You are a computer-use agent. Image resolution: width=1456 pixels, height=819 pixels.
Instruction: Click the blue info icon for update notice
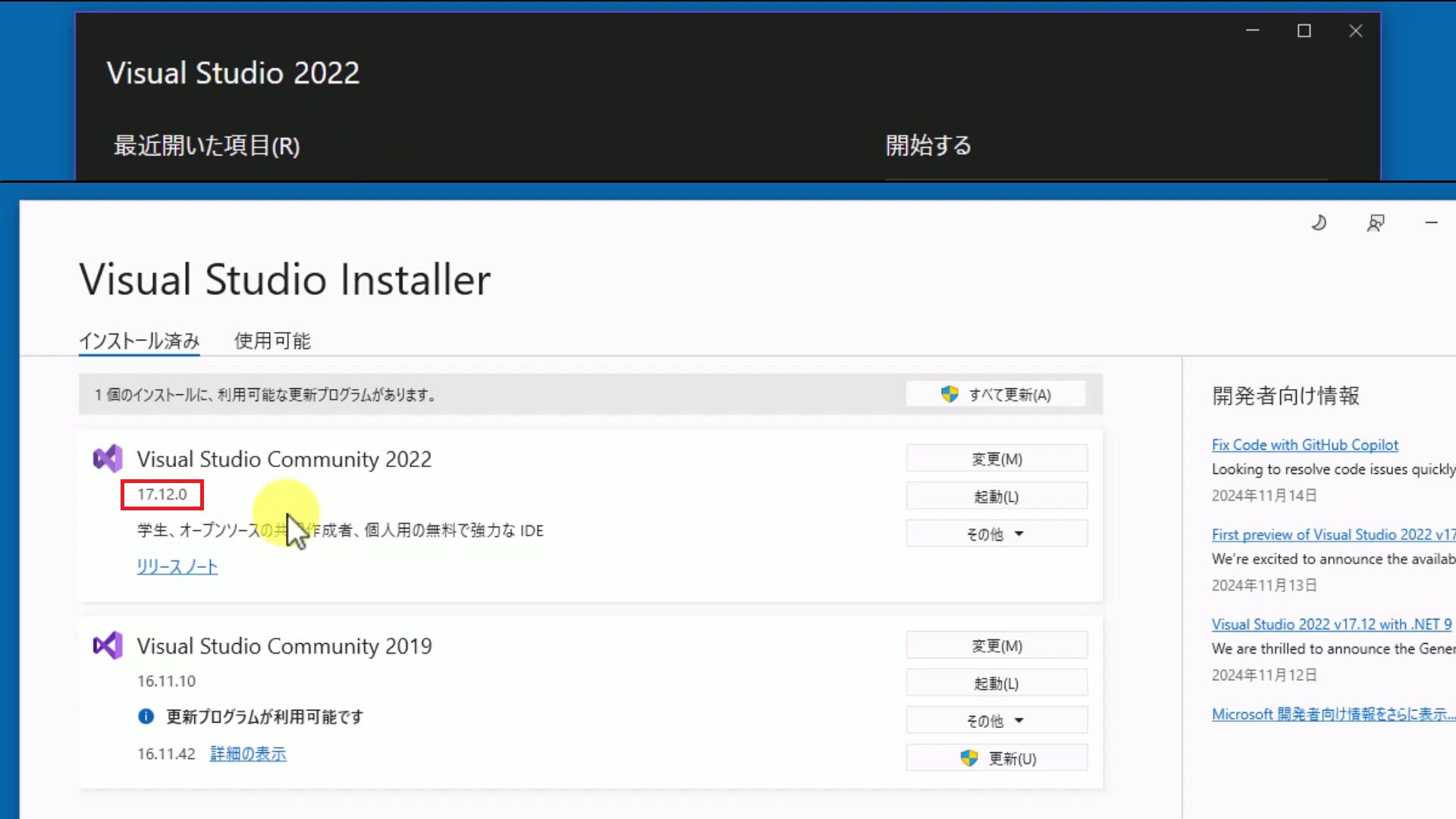pos(146,717)
